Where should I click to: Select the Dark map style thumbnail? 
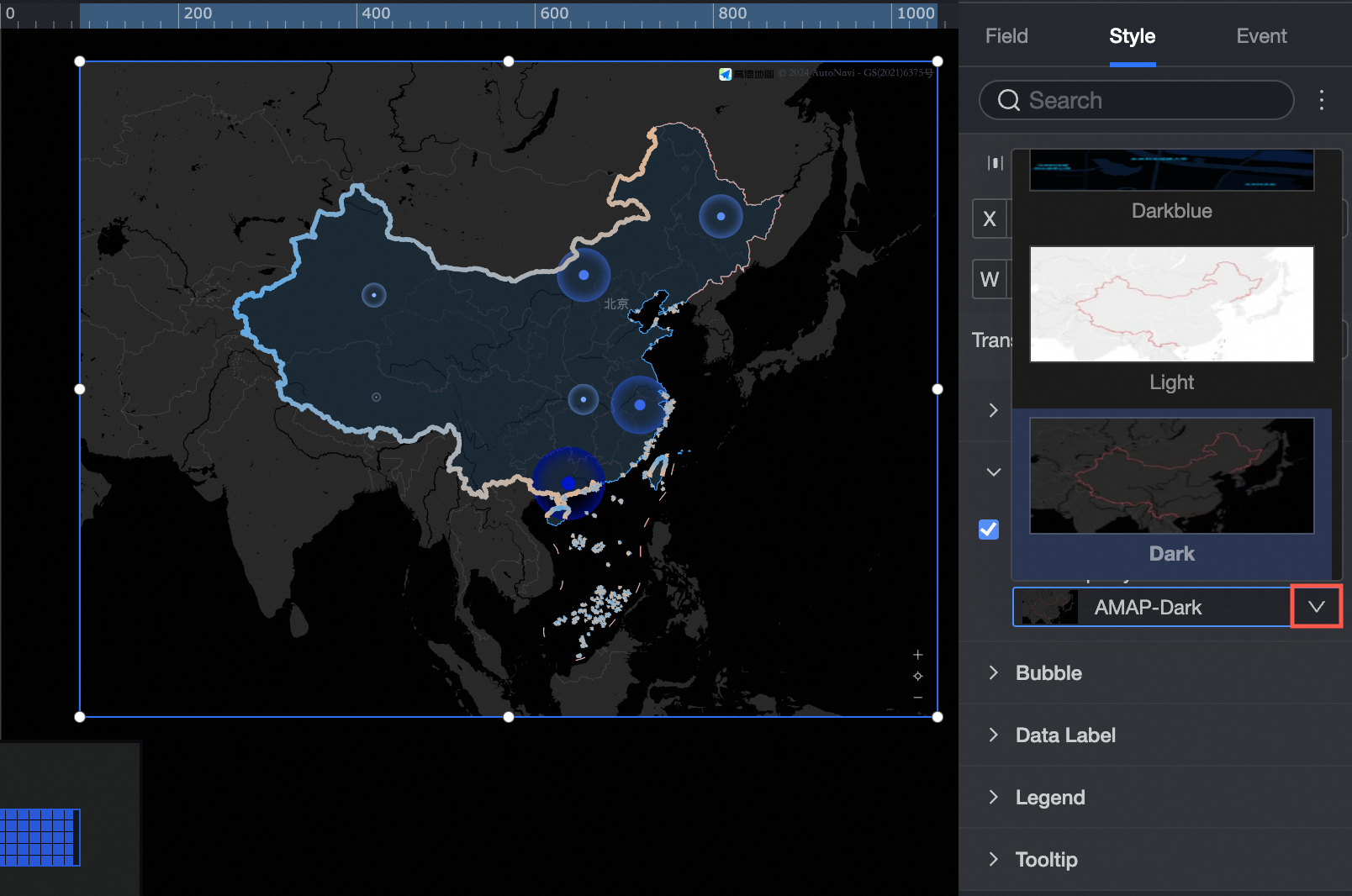pos(1172,476)
